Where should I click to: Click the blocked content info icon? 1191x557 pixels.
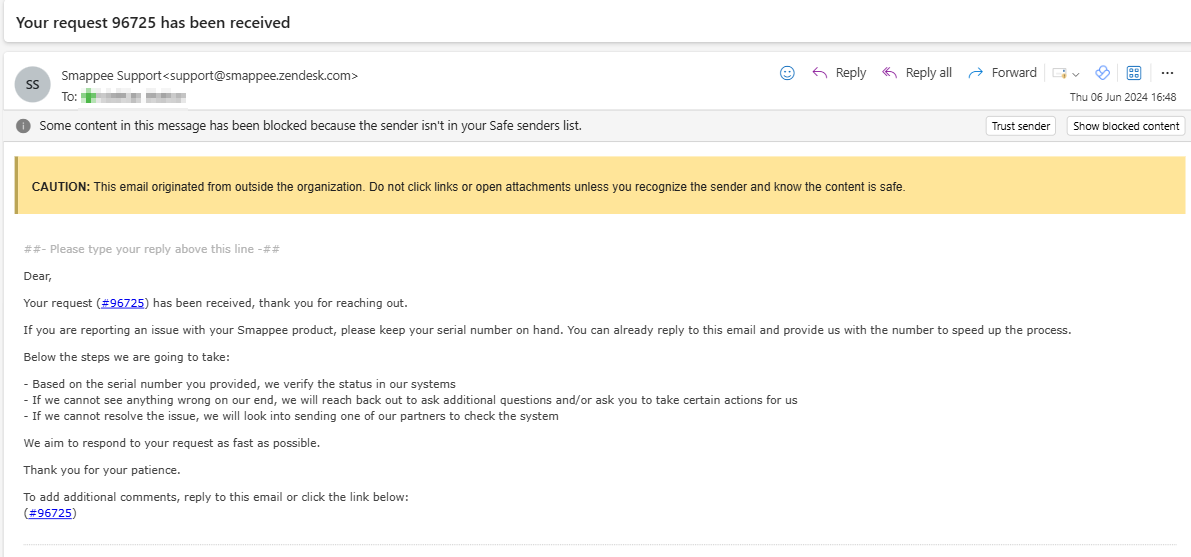point(24,126)
